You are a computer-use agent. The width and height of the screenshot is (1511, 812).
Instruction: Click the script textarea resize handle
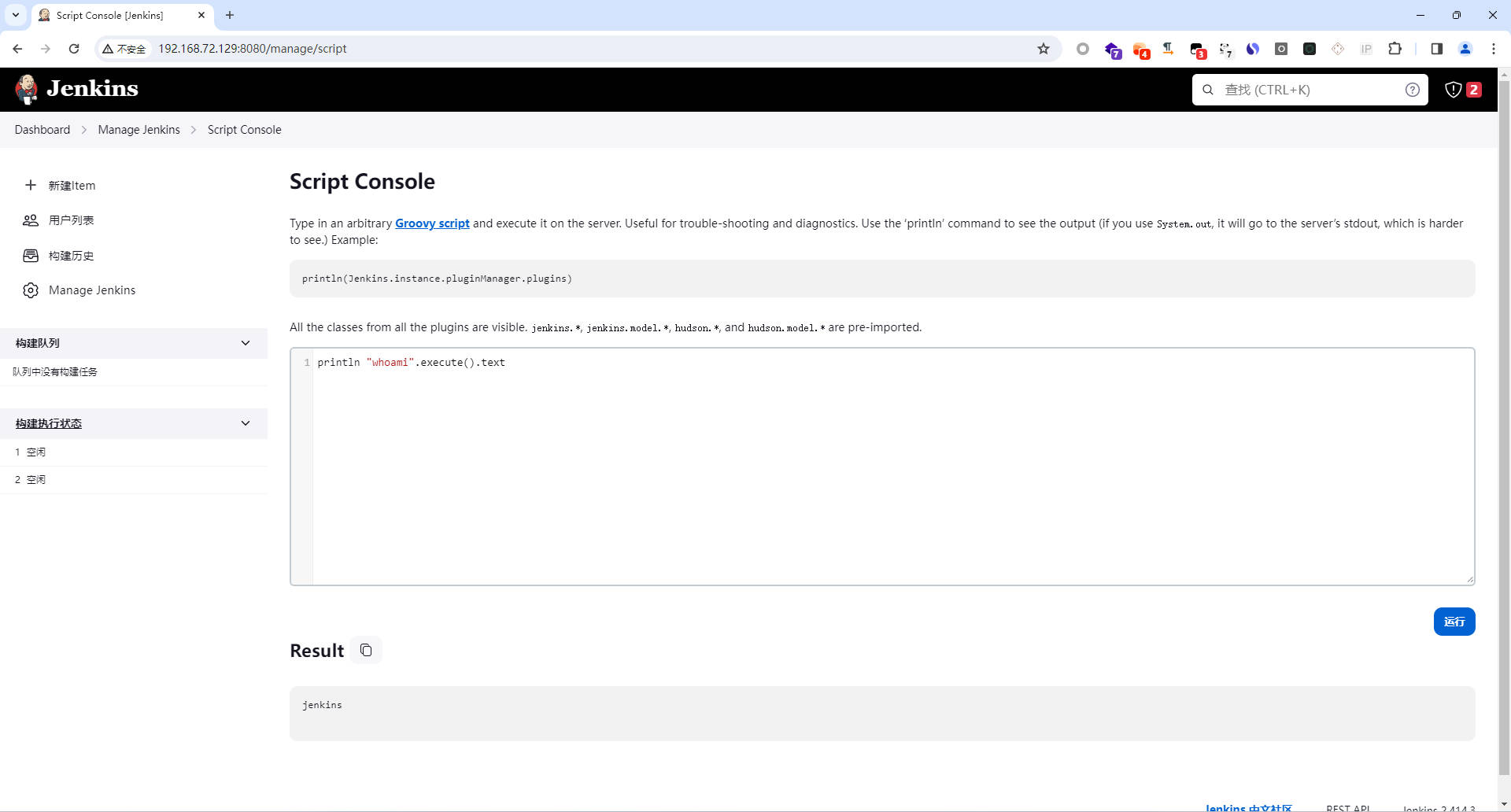click(1469, 580)
